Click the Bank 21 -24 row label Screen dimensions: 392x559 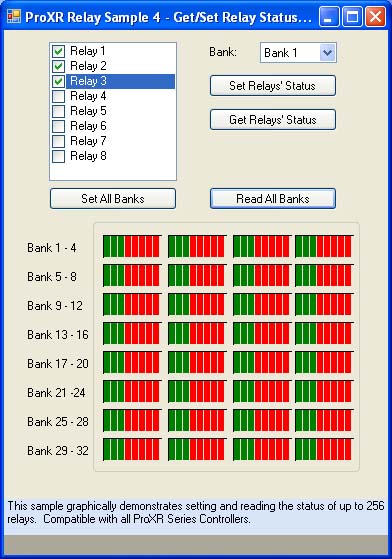click(56, 393)
